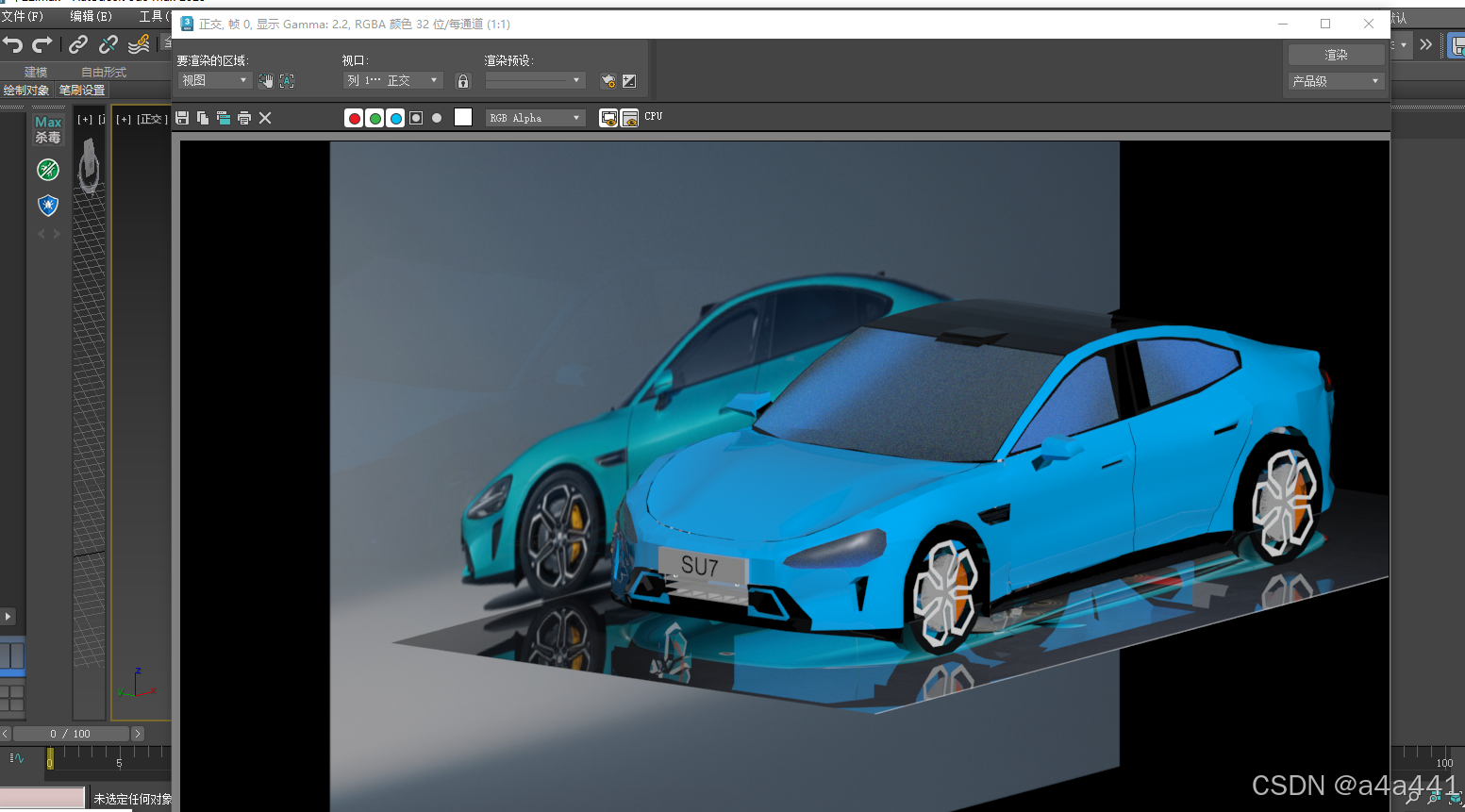Click the Max 杀毒 antivirus logo
Viewport: 1465px width, 812px height.
point(48,129)
